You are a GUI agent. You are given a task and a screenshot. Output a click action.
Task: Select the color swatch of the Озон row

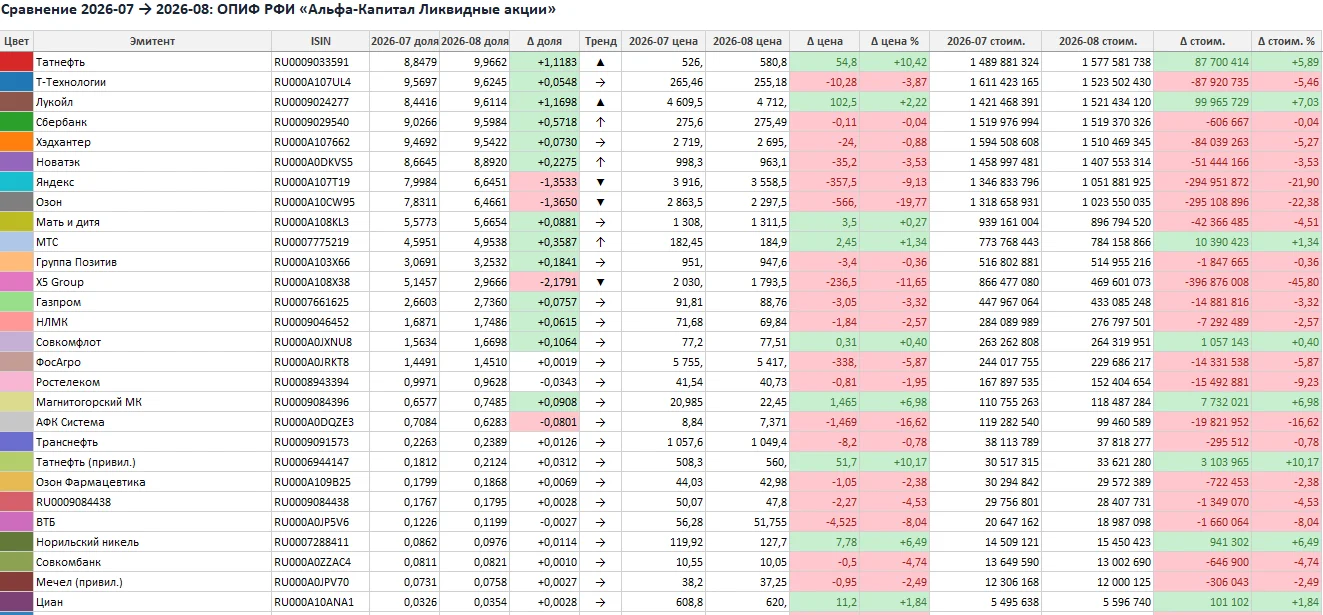(x=16, y=202)
